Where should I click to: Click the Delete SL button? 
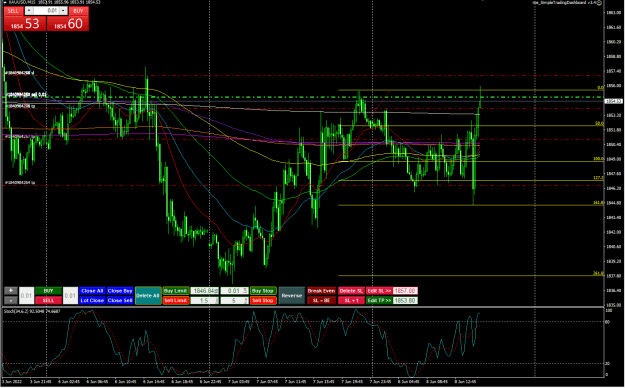pyautogui.click(x=351, y=291)
